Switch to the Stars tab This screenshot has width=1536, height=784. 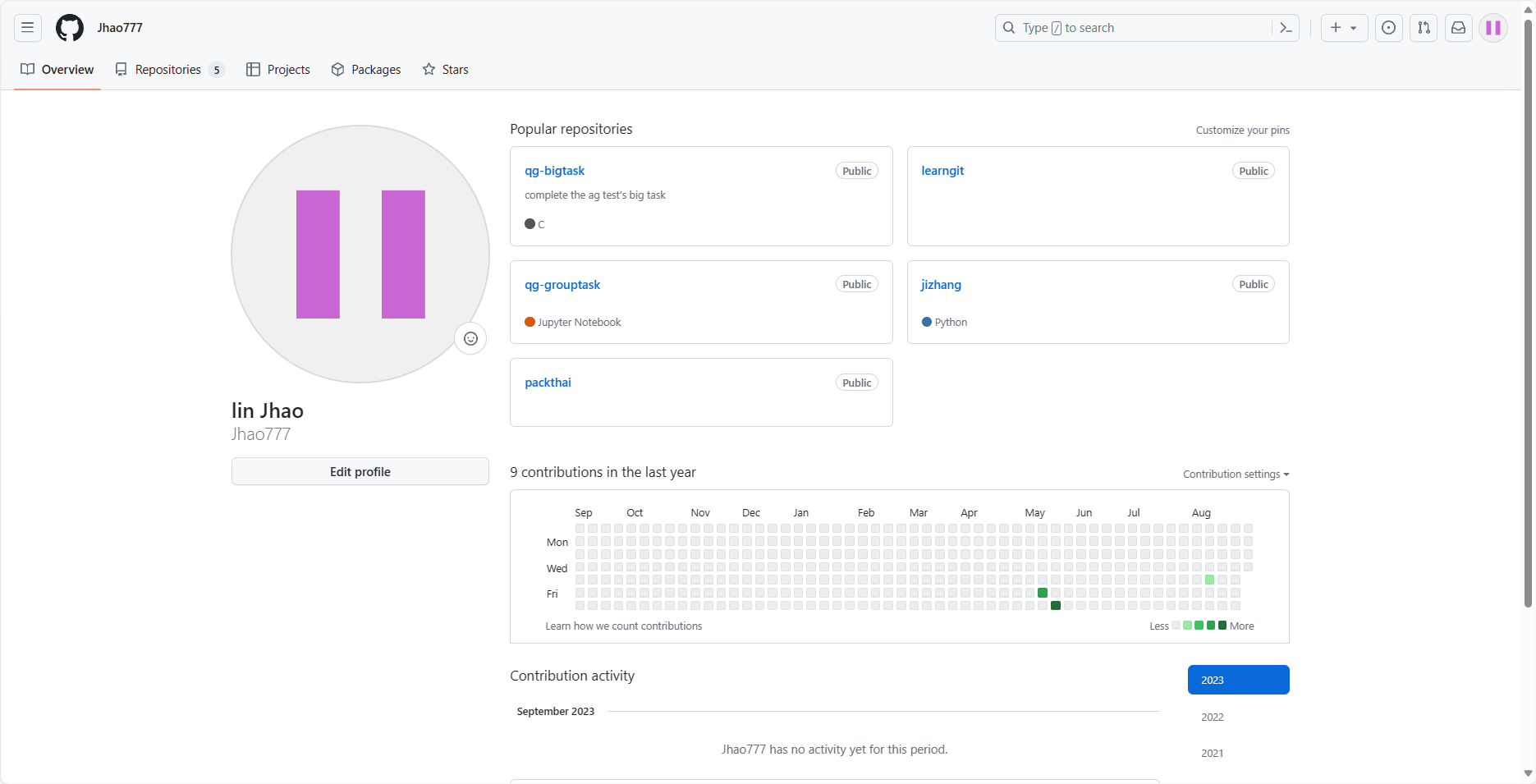(446, 70)
